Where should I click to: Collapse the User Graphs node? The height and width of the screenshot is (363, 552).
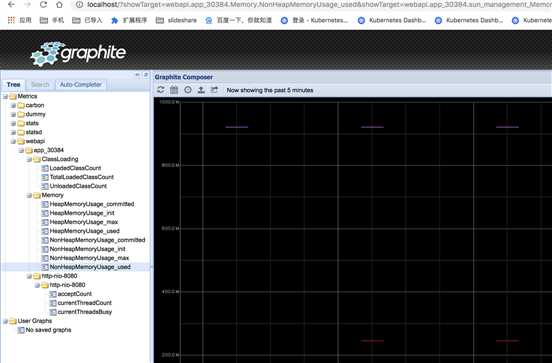click(x=5, y=321)
